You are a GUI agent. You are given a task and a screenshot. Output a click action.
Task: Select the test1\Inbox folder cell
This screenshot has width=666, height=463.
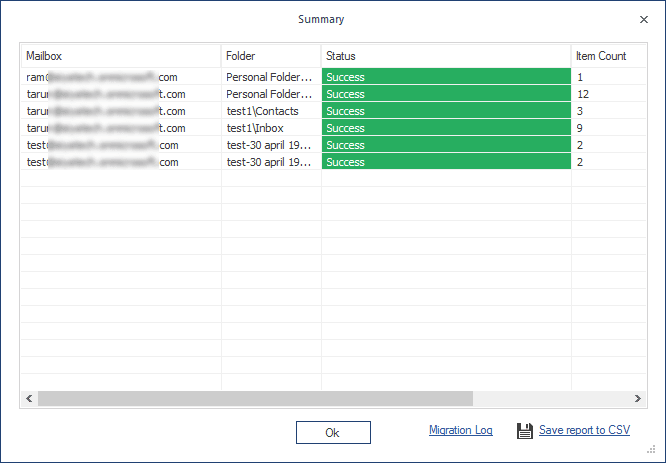point(271,128)
